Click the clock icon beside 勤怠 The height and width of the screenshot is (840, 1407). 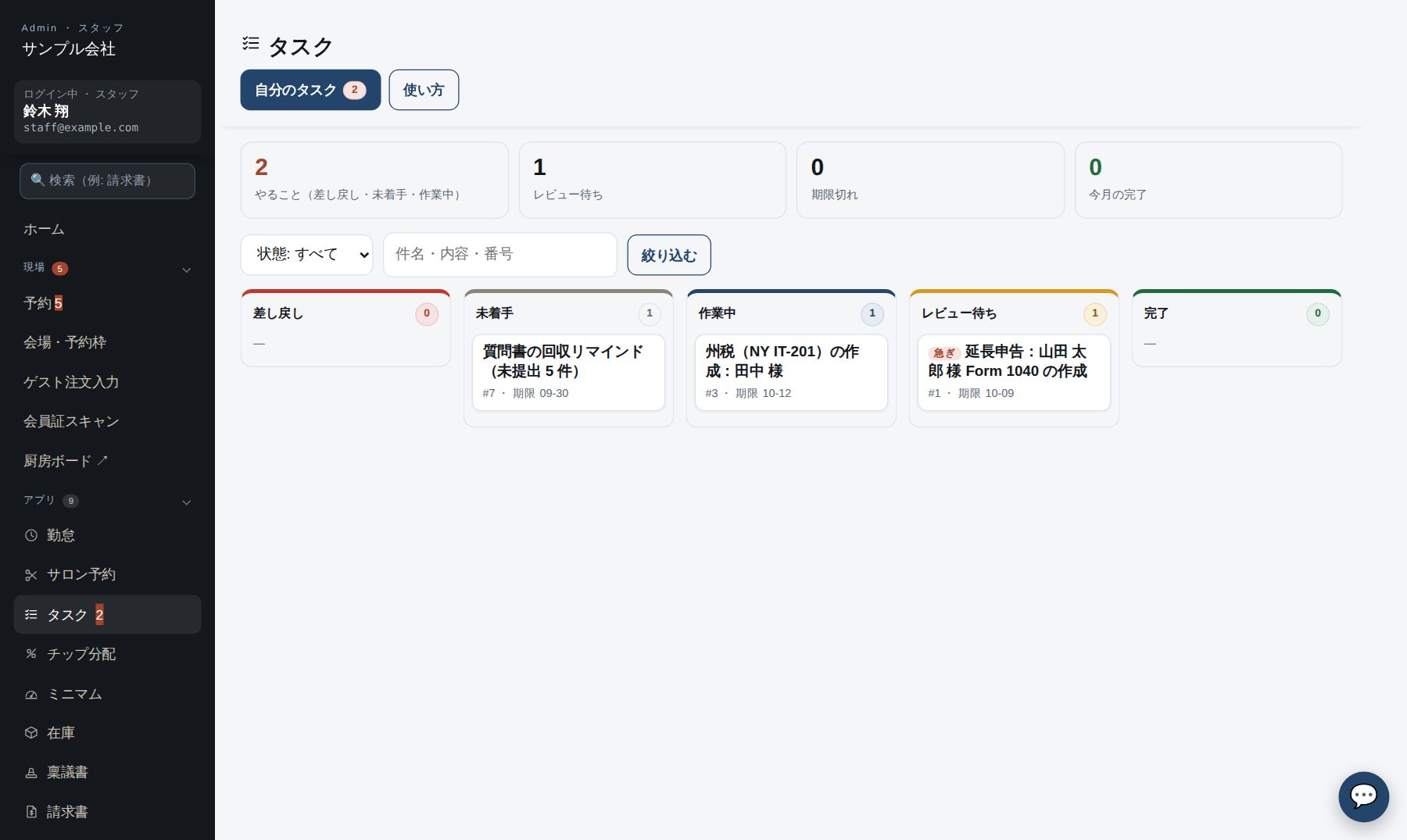click(31, 535)
